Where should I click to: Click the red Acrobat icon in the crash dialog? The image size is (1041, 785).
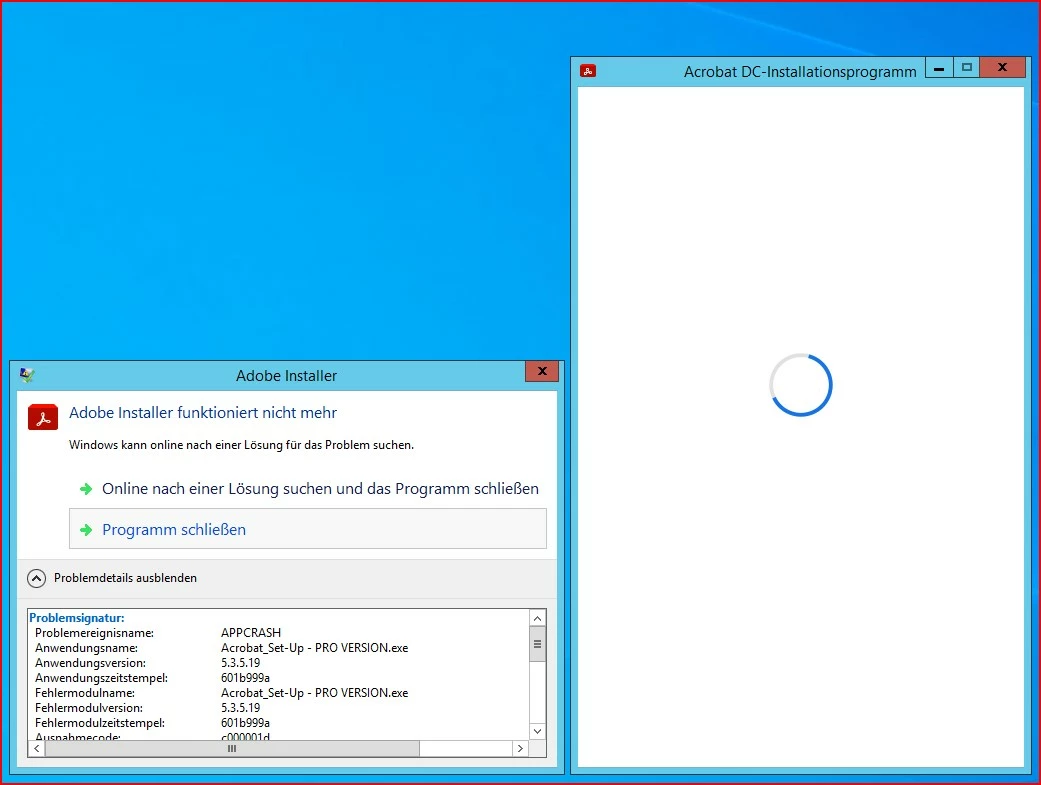pos(43,417)
